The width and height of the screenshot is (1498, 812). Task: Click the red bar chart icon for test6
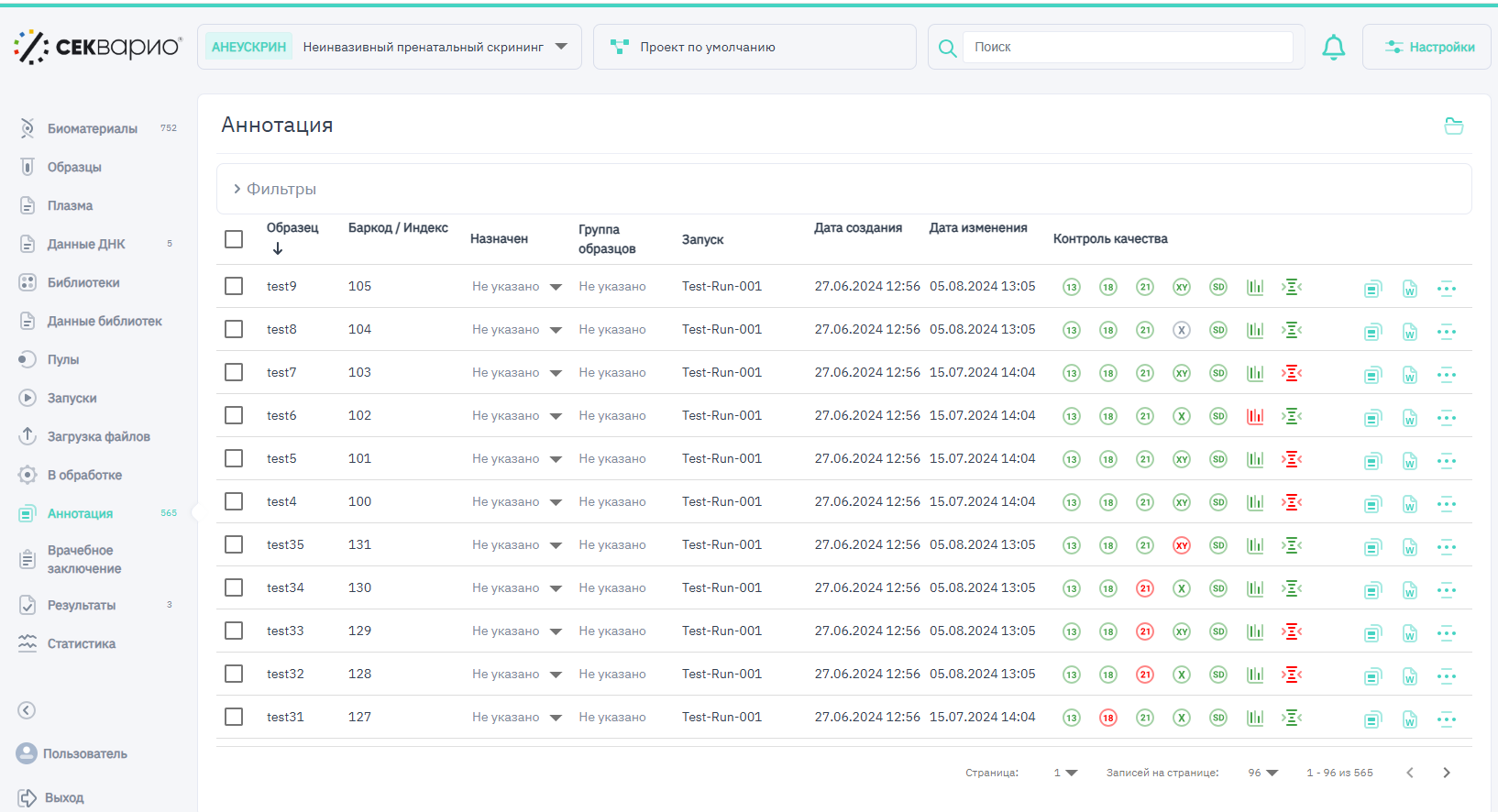point(1255,416)
